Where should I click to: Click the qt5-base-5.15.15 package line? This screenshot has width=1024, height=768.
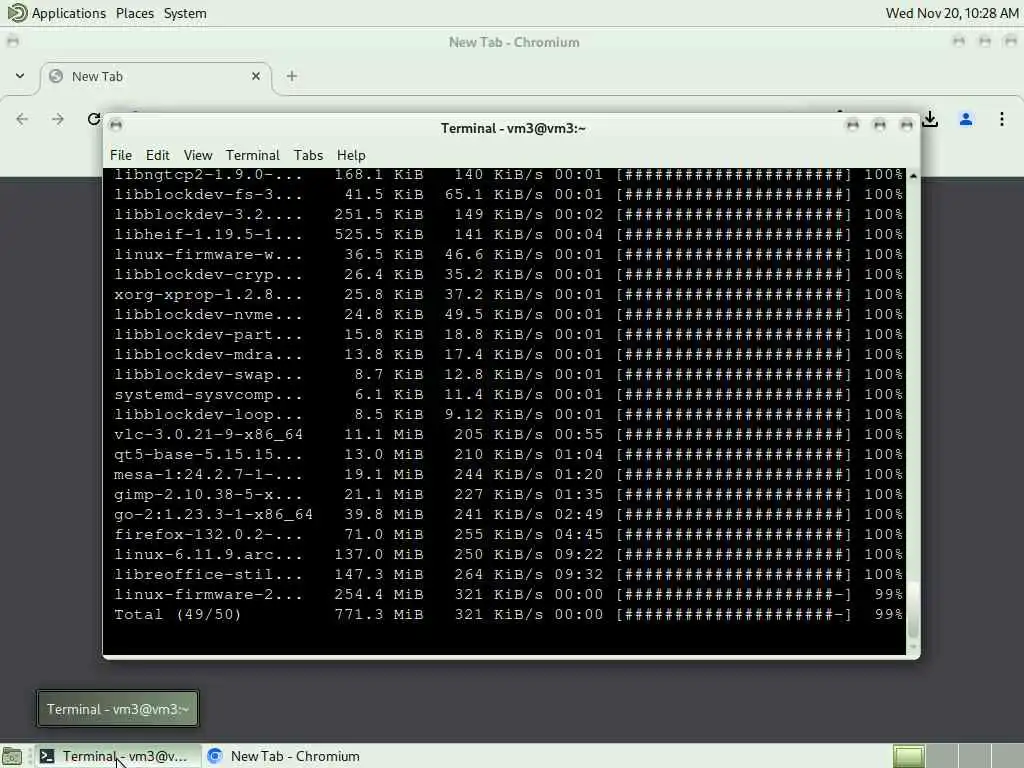[x=508, y=455]
